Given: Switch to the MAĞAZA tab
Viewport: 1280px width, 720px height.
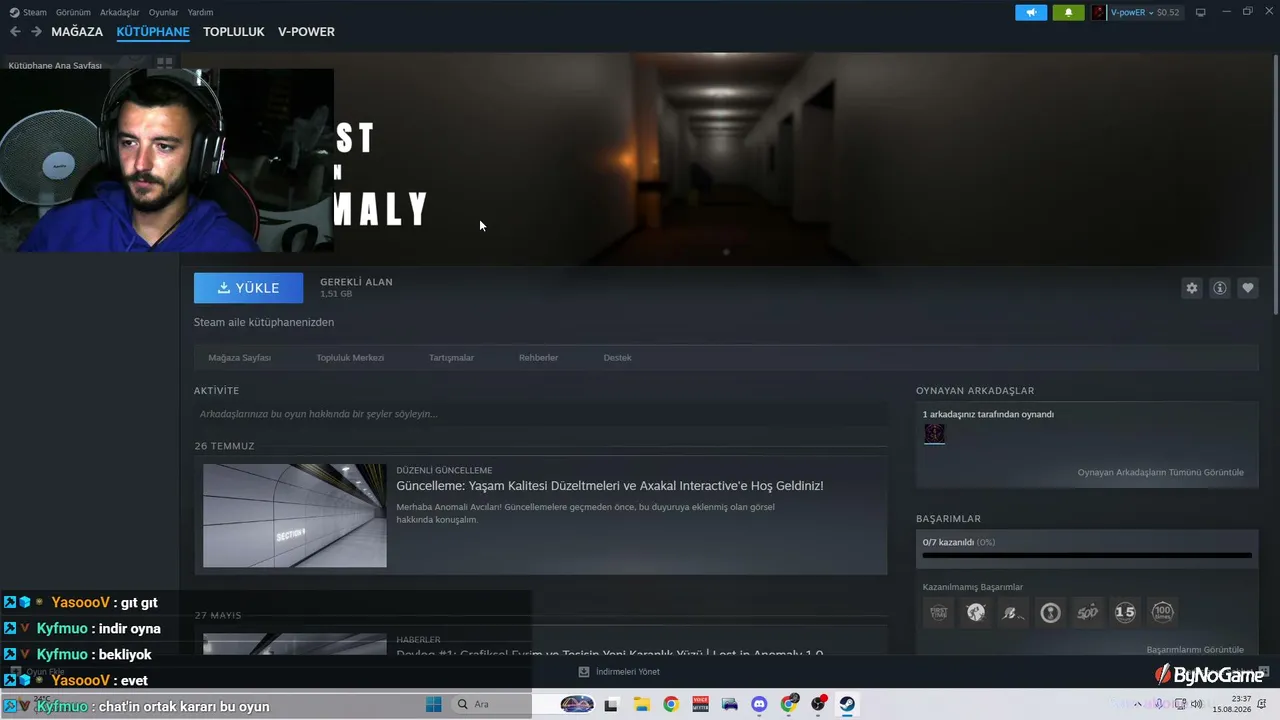Looking at the screenshot, I should (77, 32).
